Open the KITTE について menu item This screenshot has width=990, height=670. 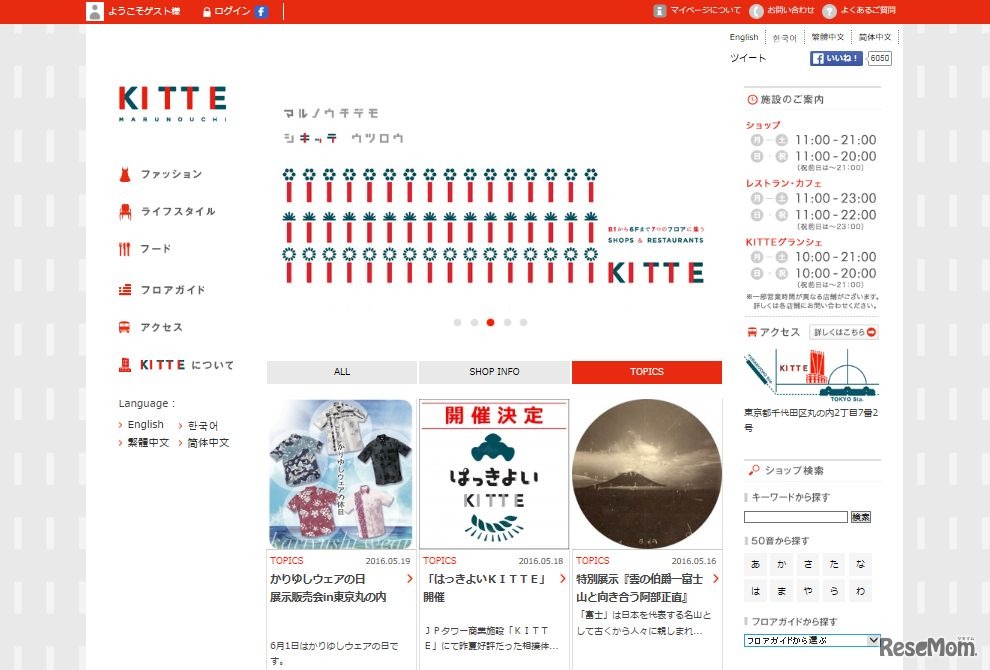[187, 365]
